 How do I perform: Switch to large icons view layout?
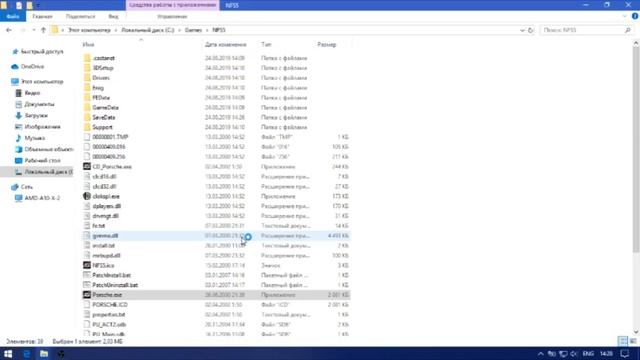tap(633, 341)
